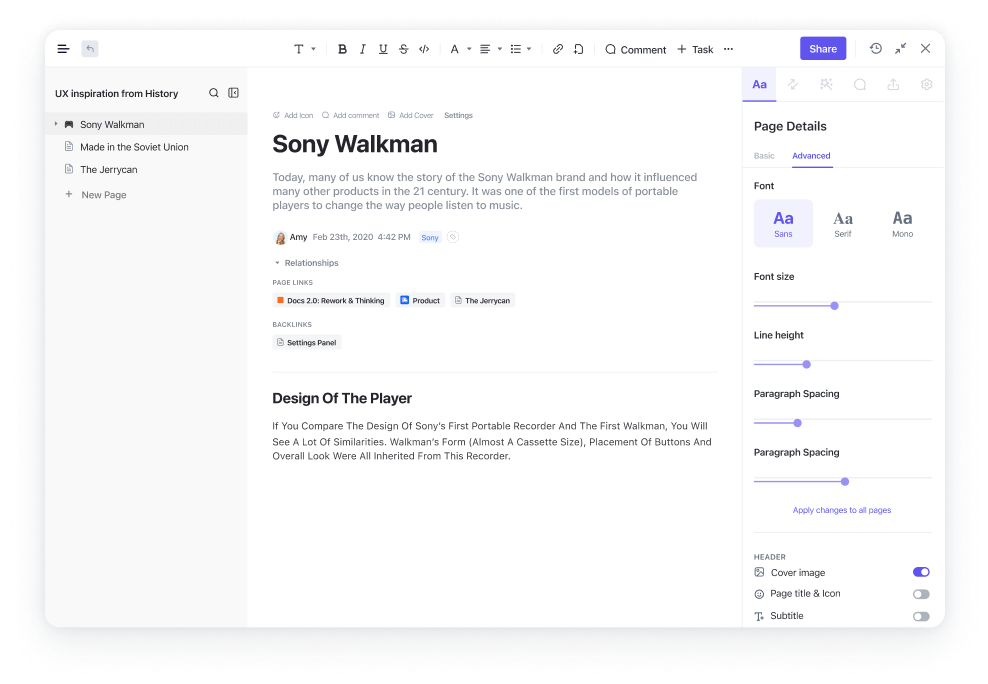Open the Product page link chip
Screen dimensions: 988x684
click(420, 300)
